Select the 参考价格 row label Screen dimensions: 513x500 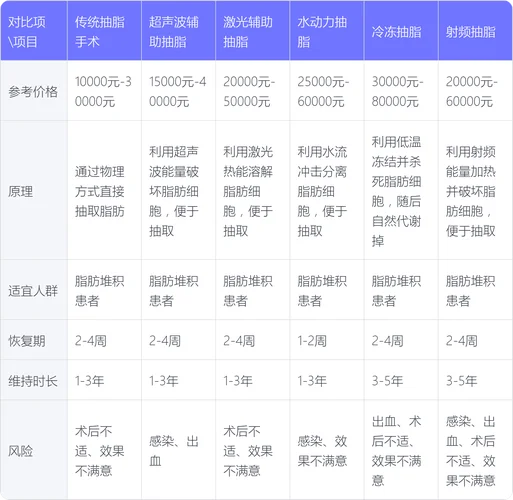tap(34, 91)
